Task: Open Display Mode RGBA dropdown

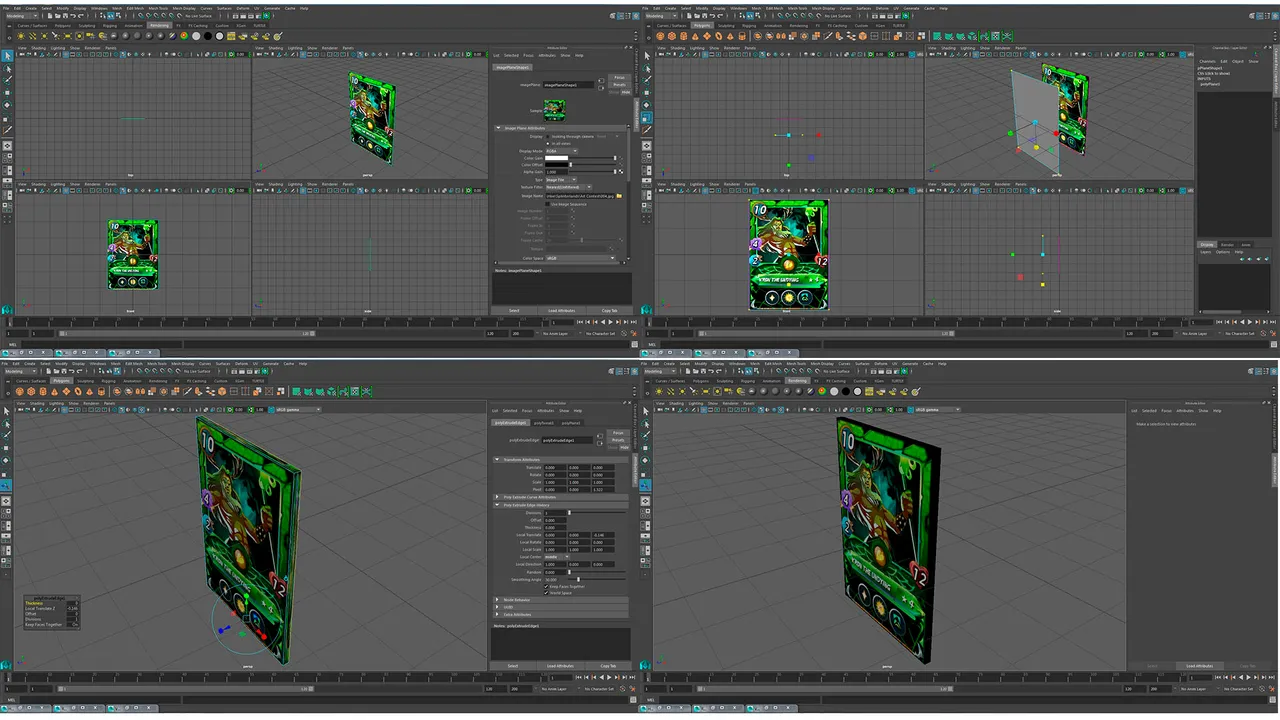Action: tap(561, 151)
